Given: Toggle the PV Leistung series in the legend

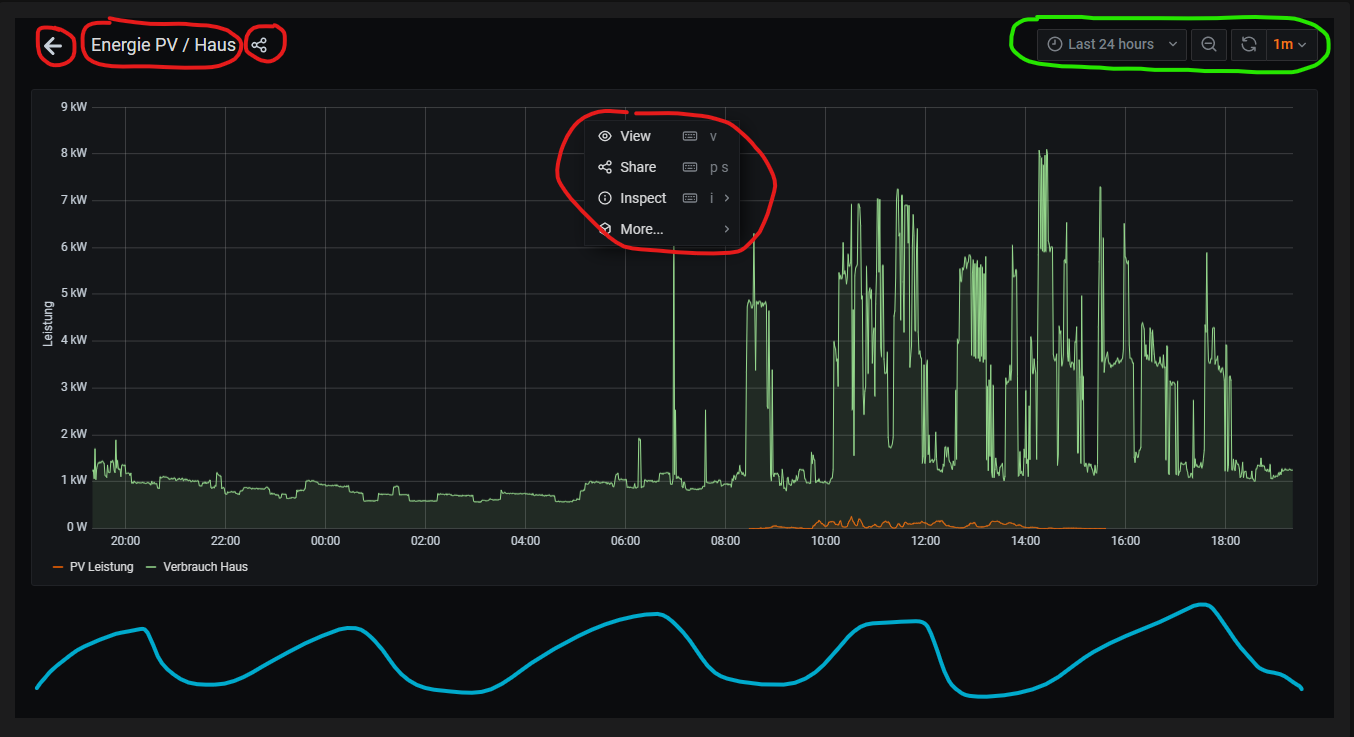Looking at the screenshot, I should tap(101, 567).
